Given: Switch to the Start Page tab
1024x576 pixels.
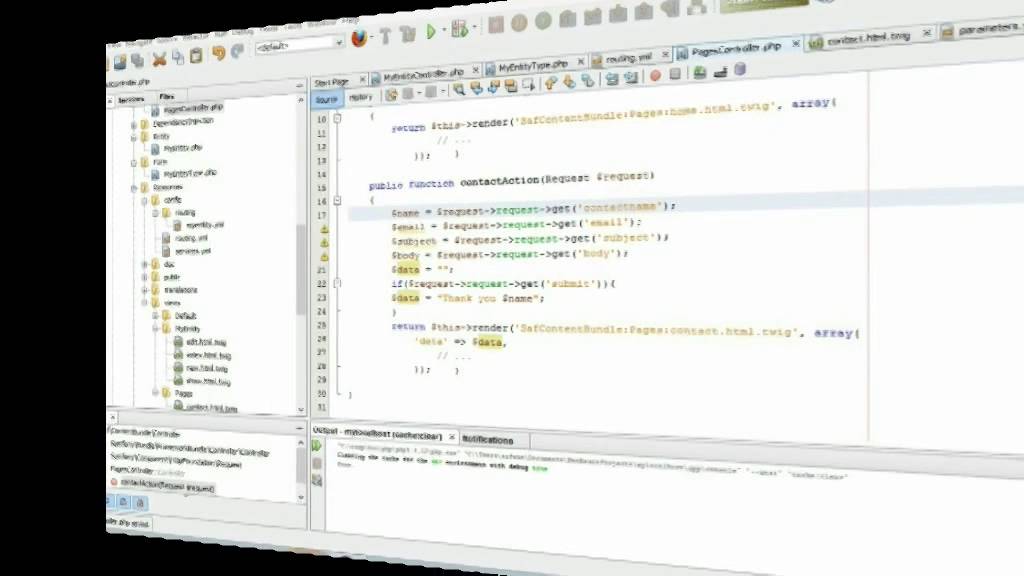Looking at the screenshot, I should coord(331,82).
